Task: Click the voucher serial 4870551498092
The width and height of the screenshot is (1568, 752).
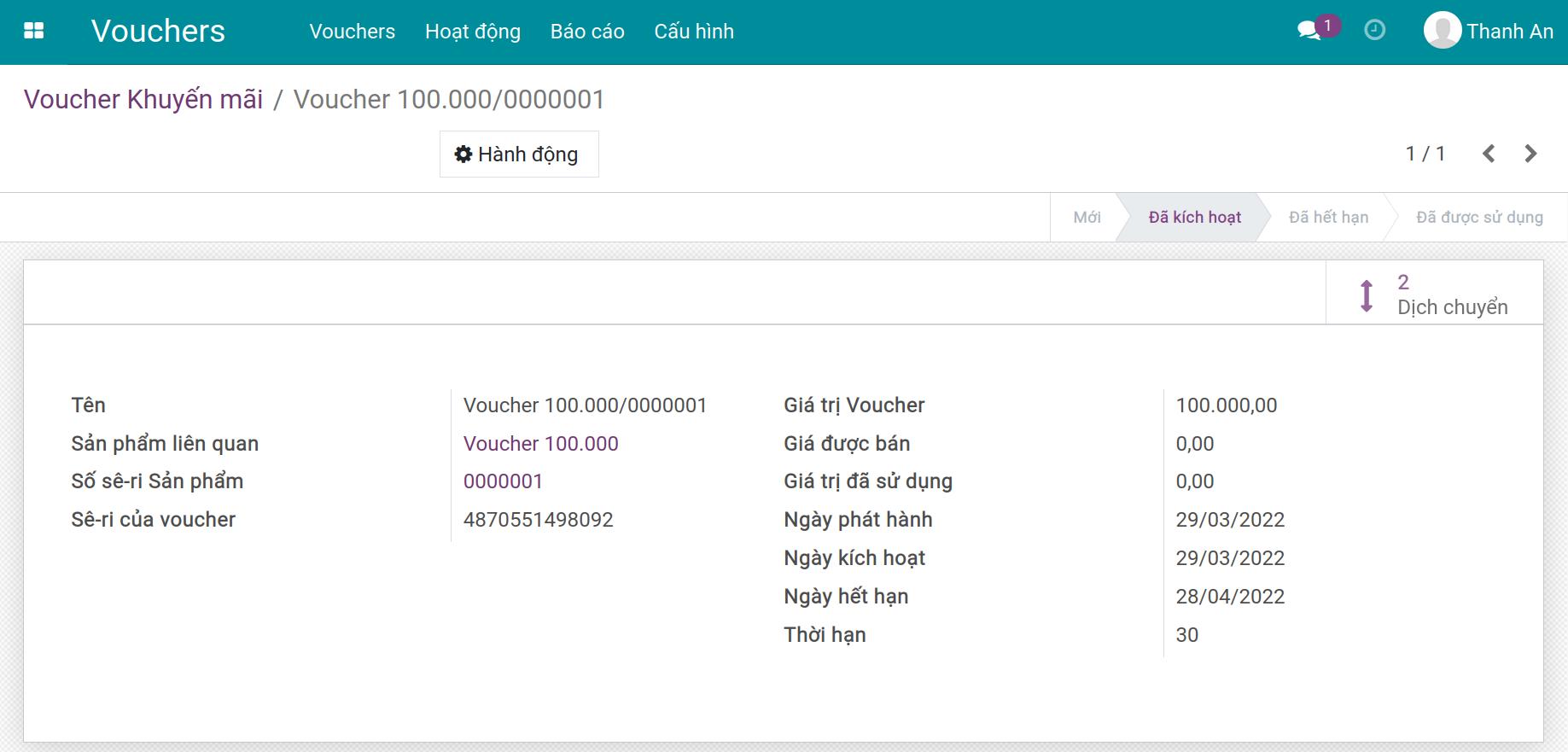Action: 539,520
